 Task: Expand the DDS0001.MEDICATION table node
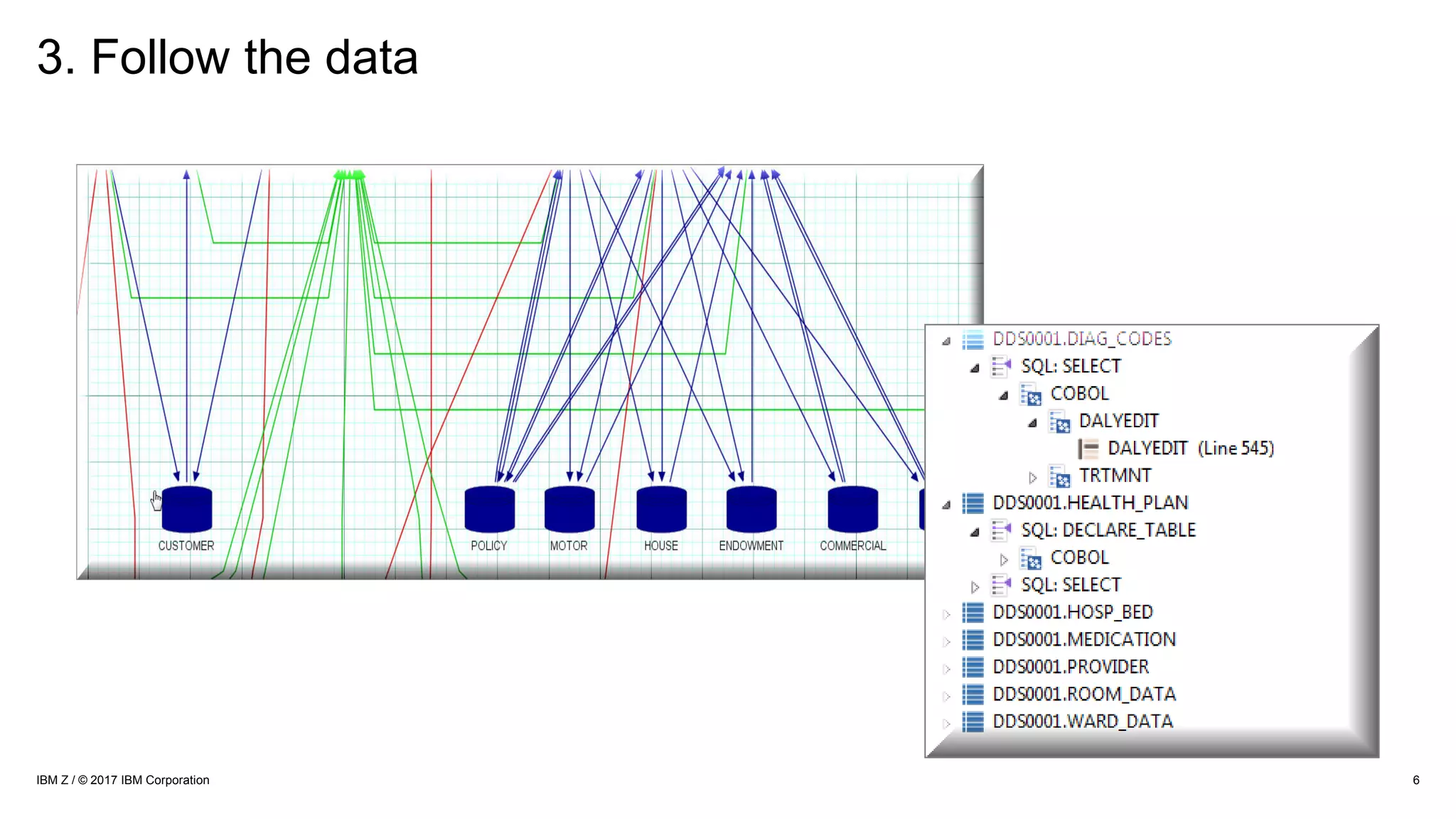click(946, 642)
